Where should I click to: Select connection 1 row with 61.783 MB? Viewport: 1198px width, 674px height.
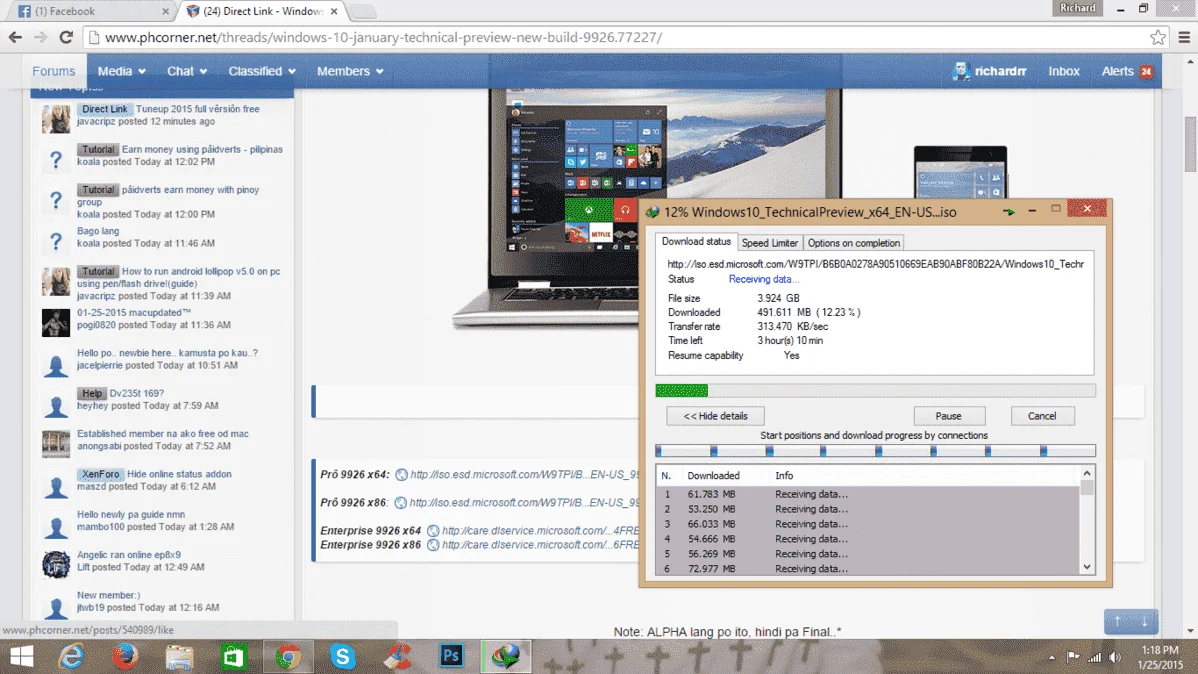tap(867, 494)
